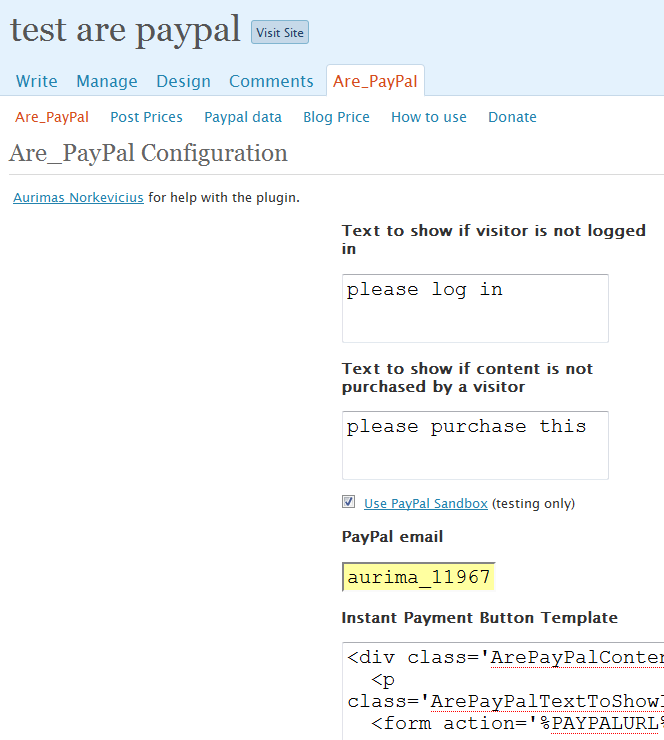The image size is (664, 740).
Task: Focus the 'please purchase this' text area
Action: click(x=475, y=446)
